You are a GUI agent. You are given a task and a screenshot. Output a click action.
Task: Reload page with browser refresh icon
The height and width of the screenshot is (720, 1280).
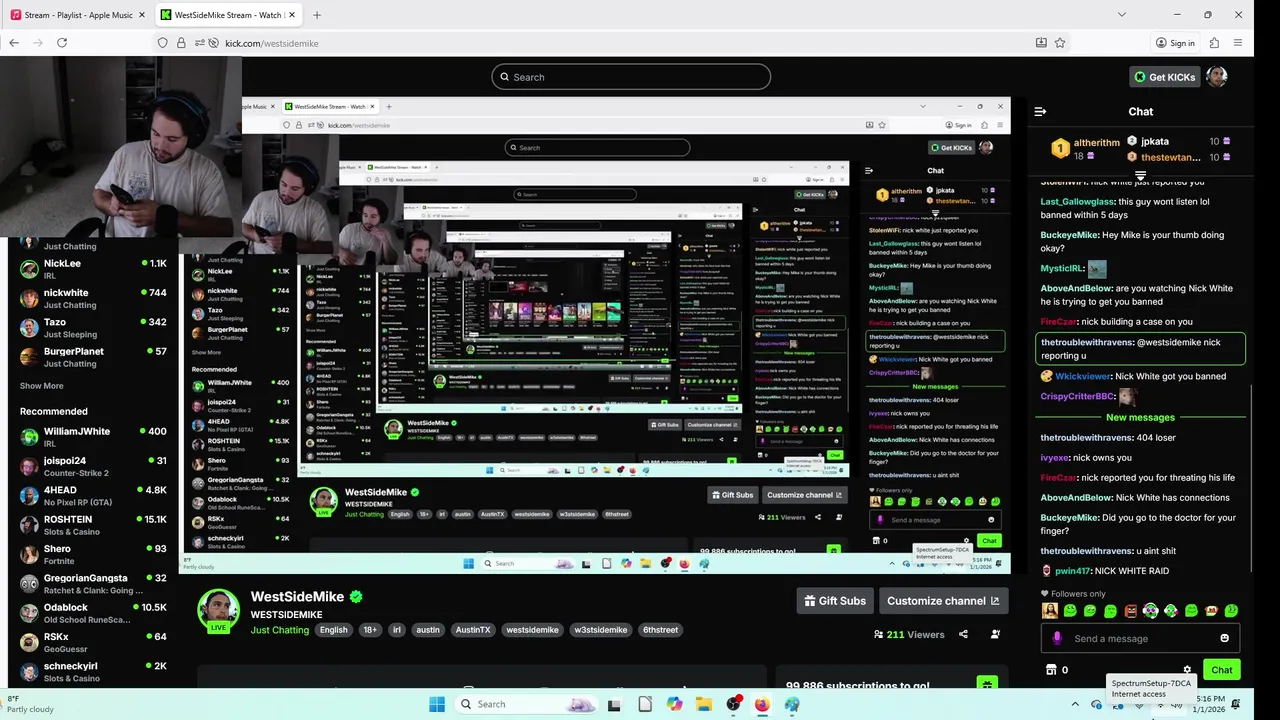click(62, 43)
